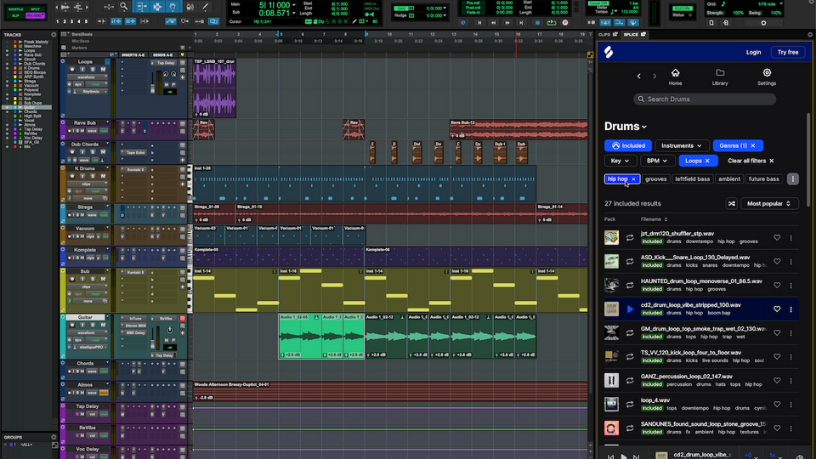Favorite HAUNTED_drum_loop_monoverse heart icon

[777, 285]
